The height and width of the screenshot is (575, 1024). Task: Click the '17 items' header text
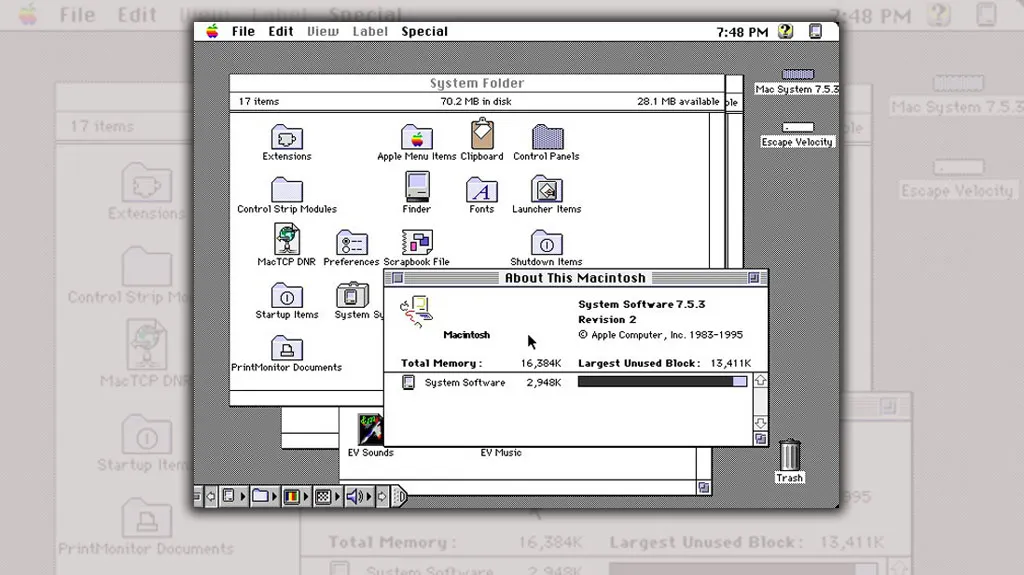(259, 101)
